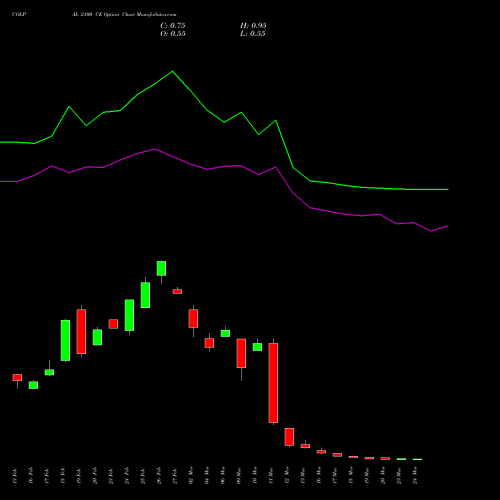
Task: Click the "26 Feb" date axis label
Action: [x=159, y=475]
